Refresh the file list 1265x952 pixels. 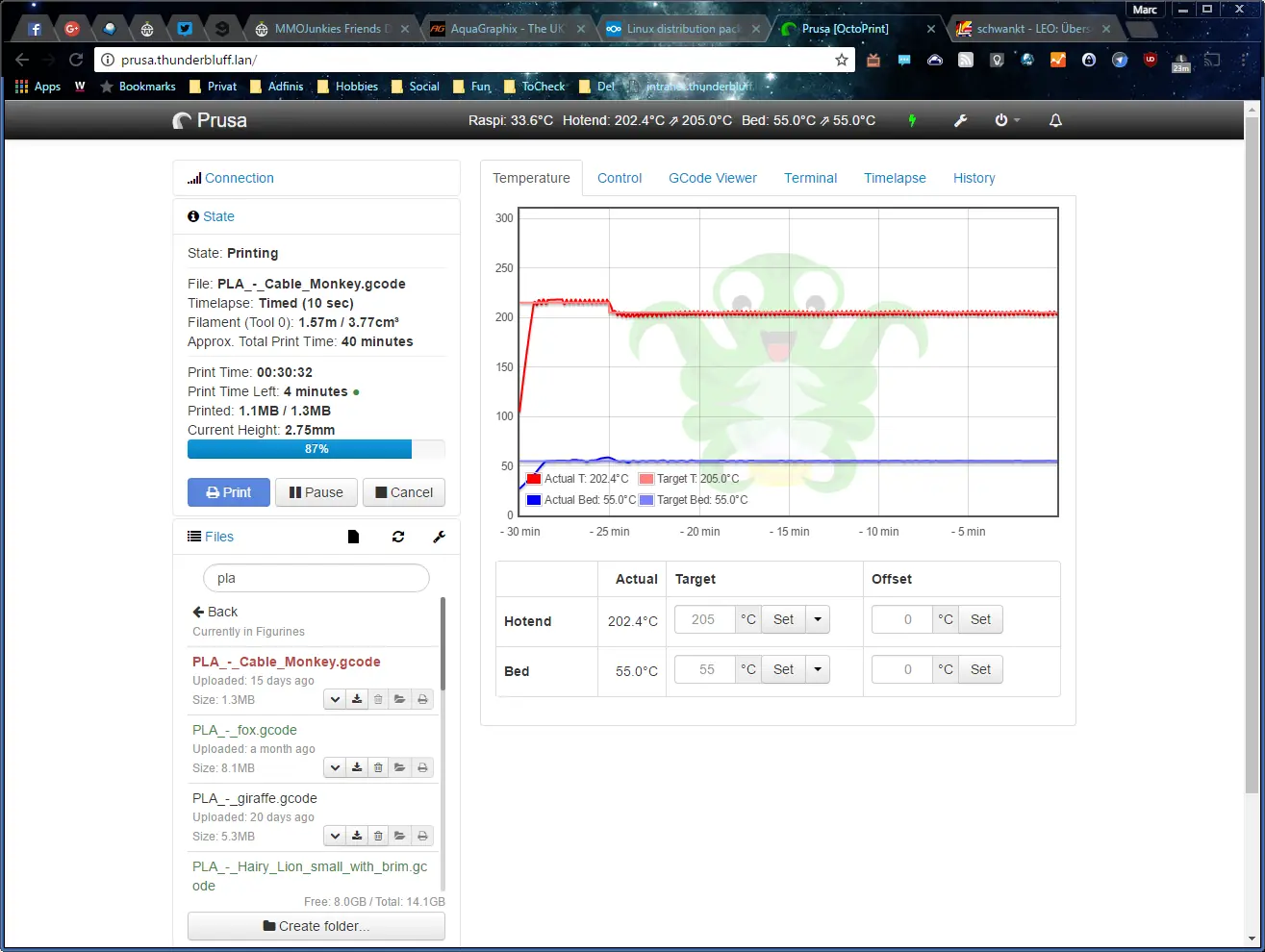coord(398,537)
